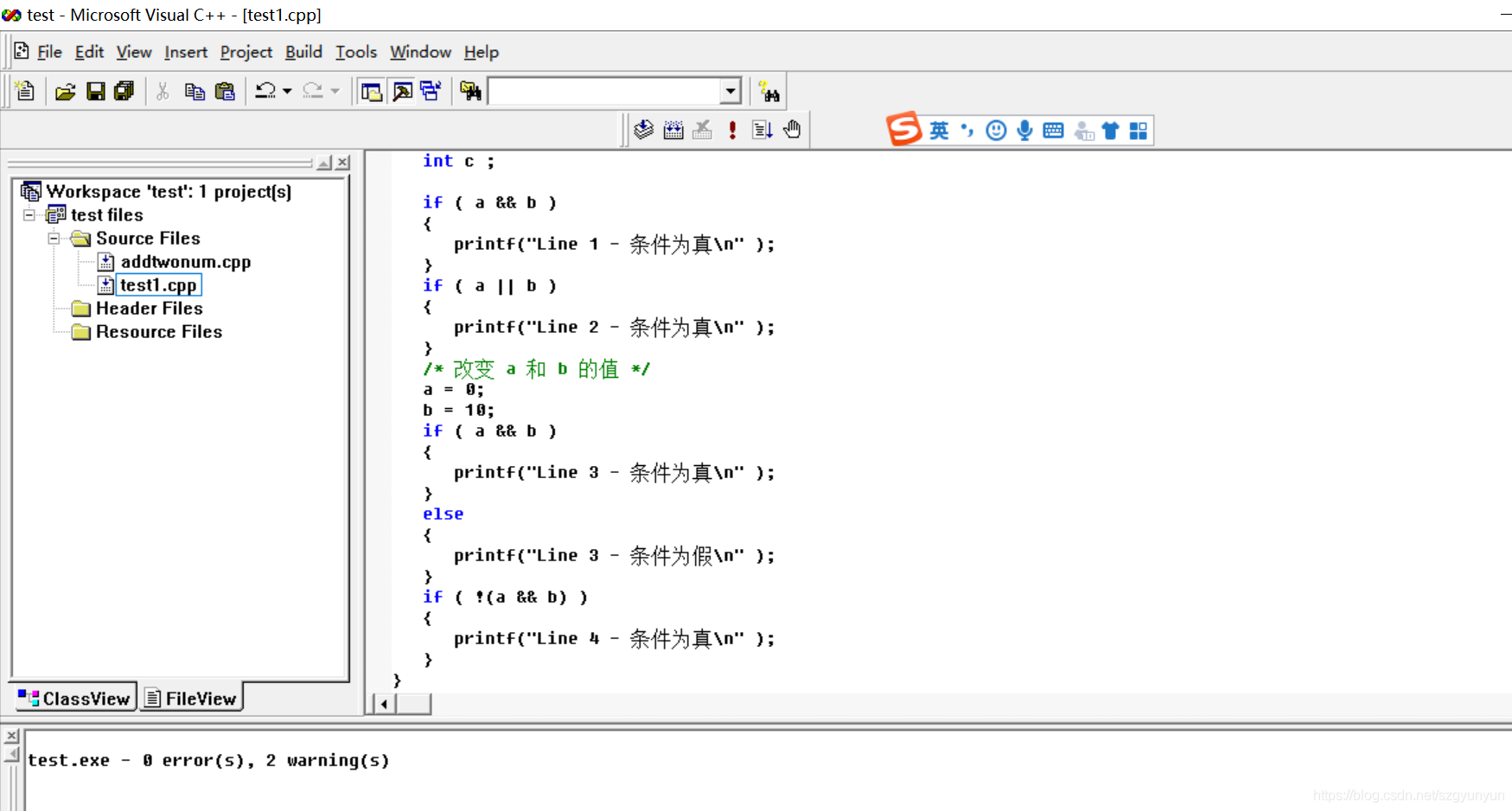Select addtwonum.cpp in the file tree

[186, 261]
